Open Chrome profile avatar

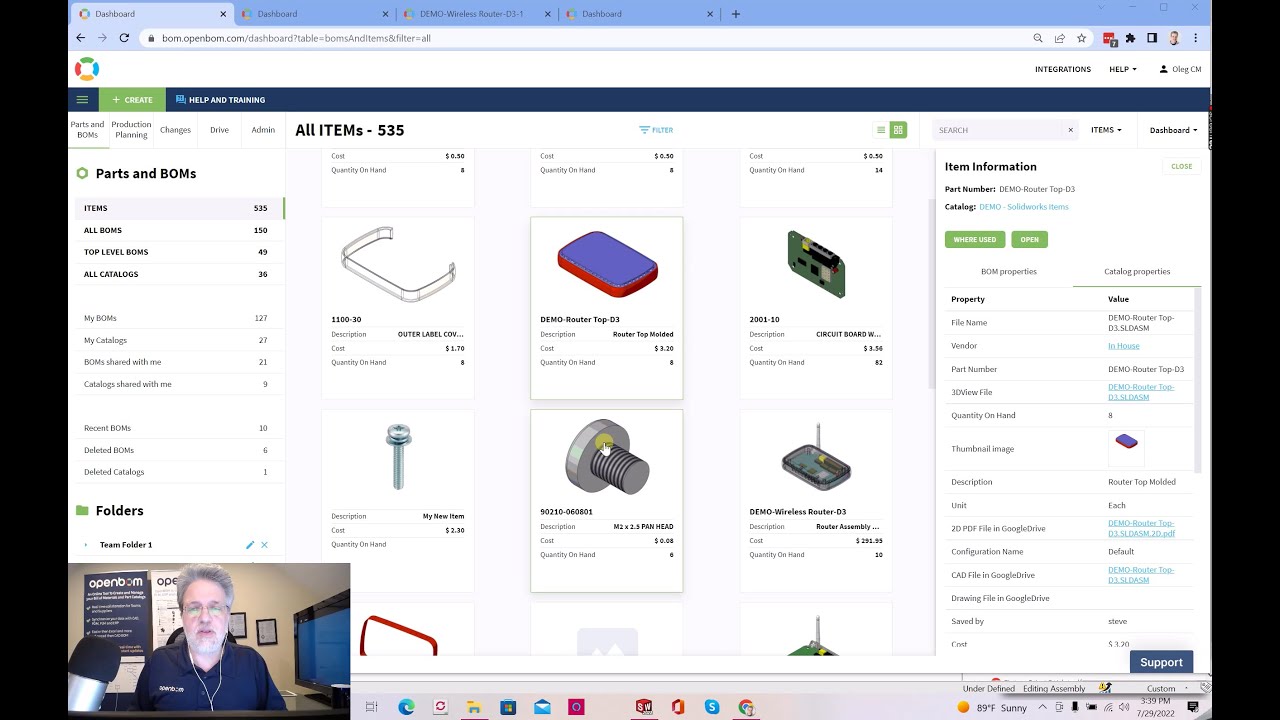pyautogui.click(x=1174, y=38)
